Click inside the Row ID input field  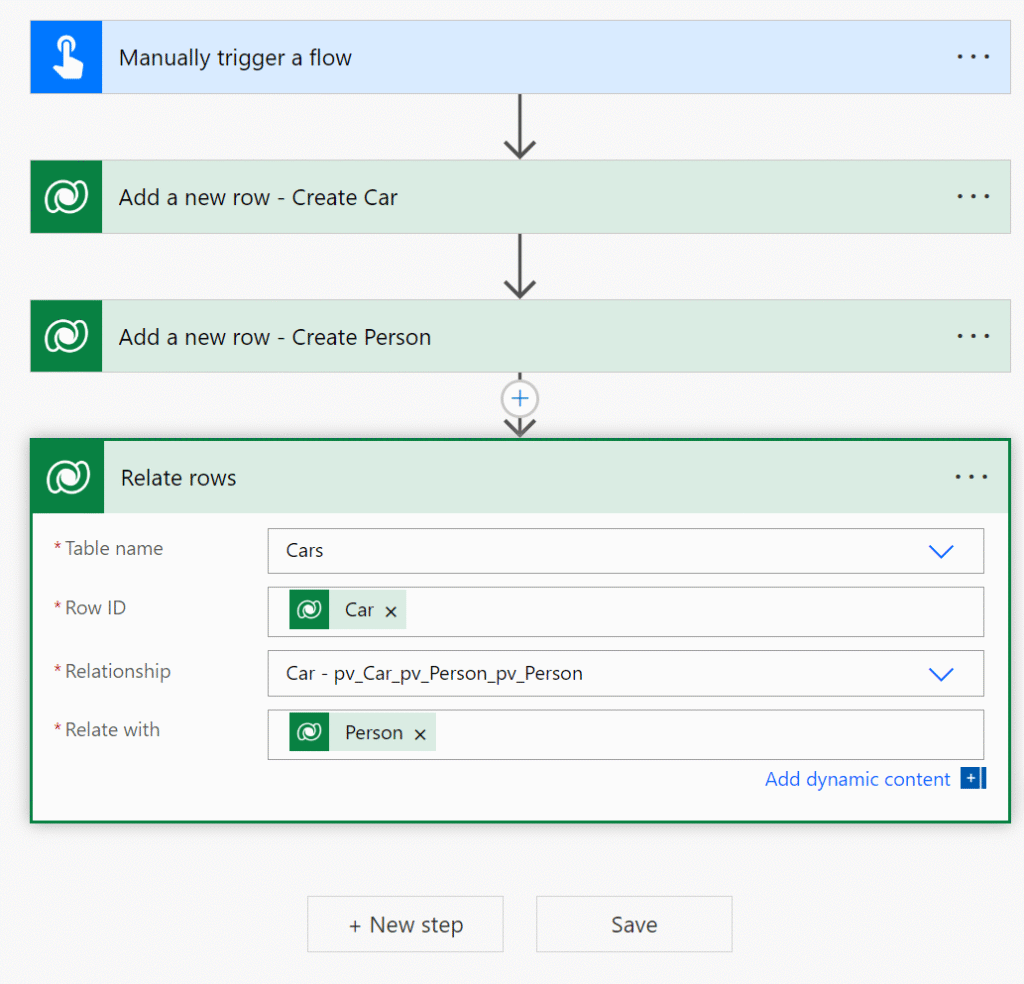tap(626, 612)
